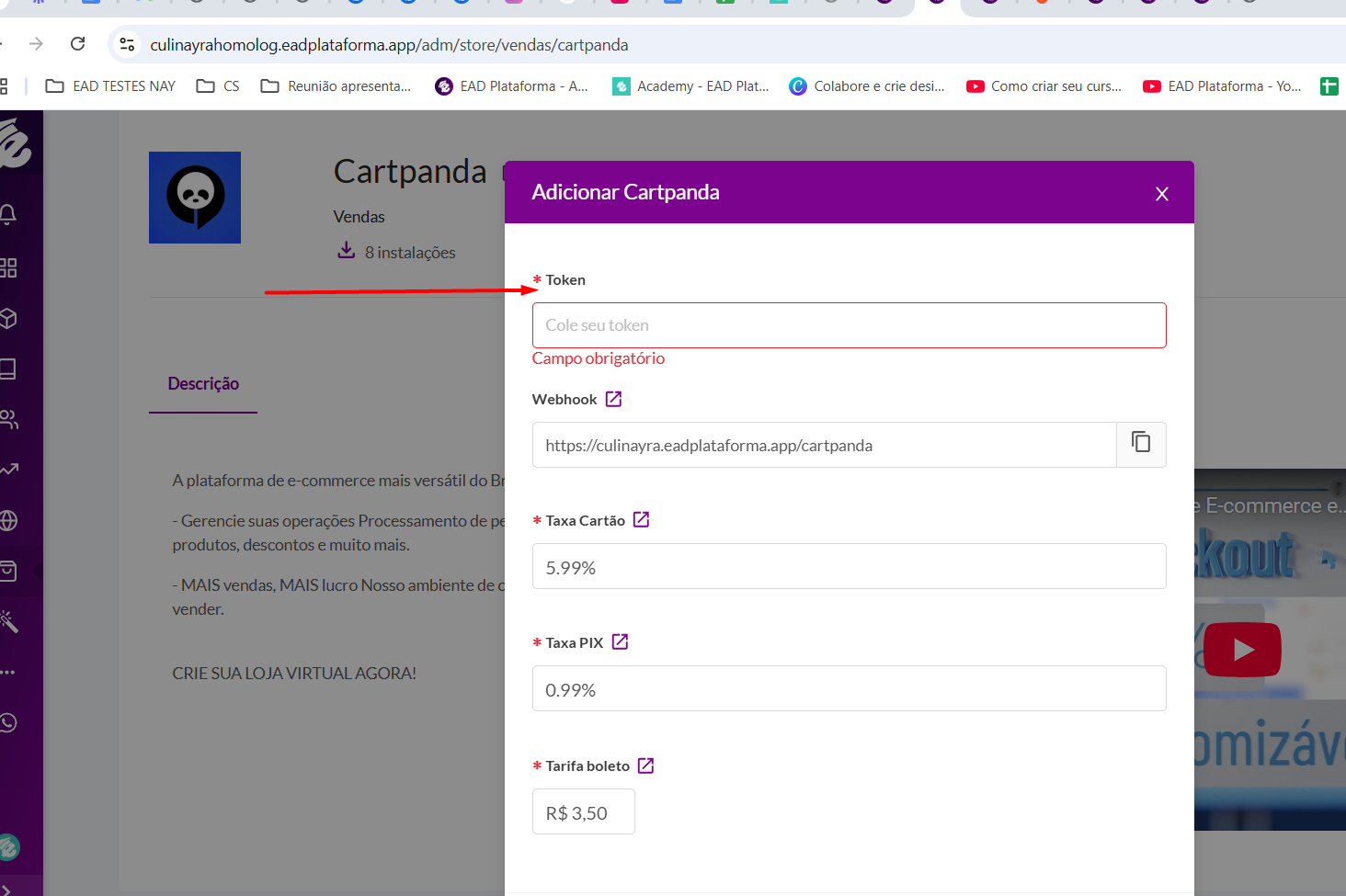The image size is (1346, 896).
Task: Click the Cartpanda page title
Action: pos(410,172)
